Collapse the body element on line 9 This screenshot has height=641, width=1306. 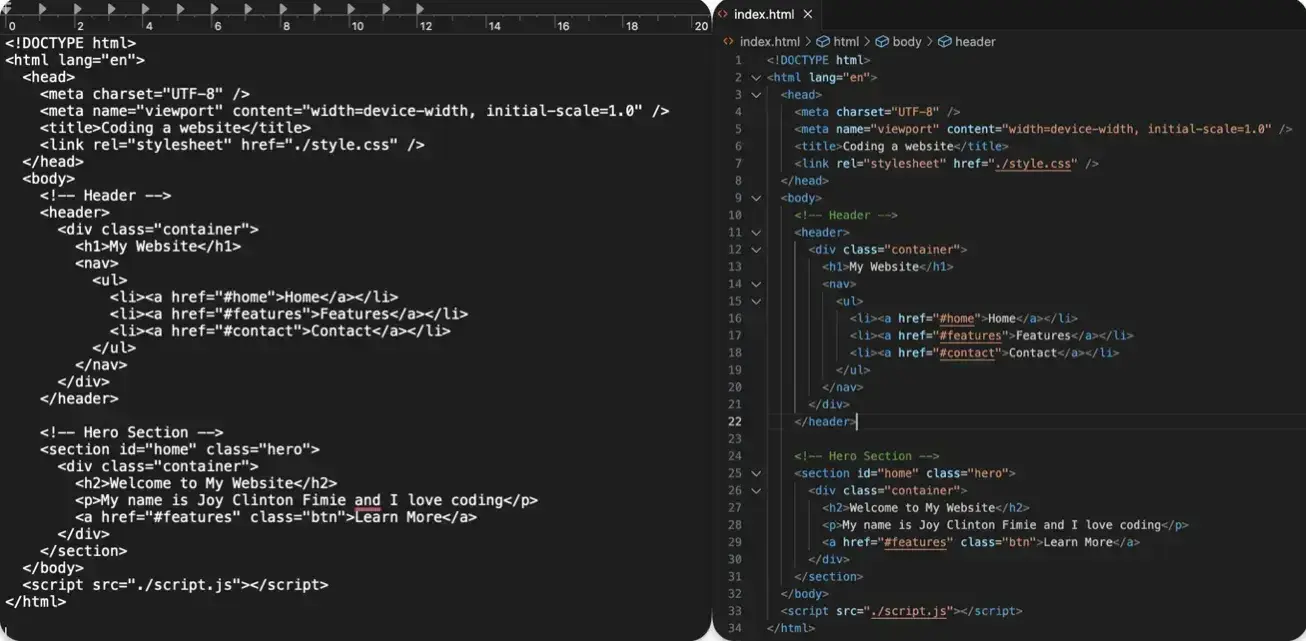click(x=756, y=198)
